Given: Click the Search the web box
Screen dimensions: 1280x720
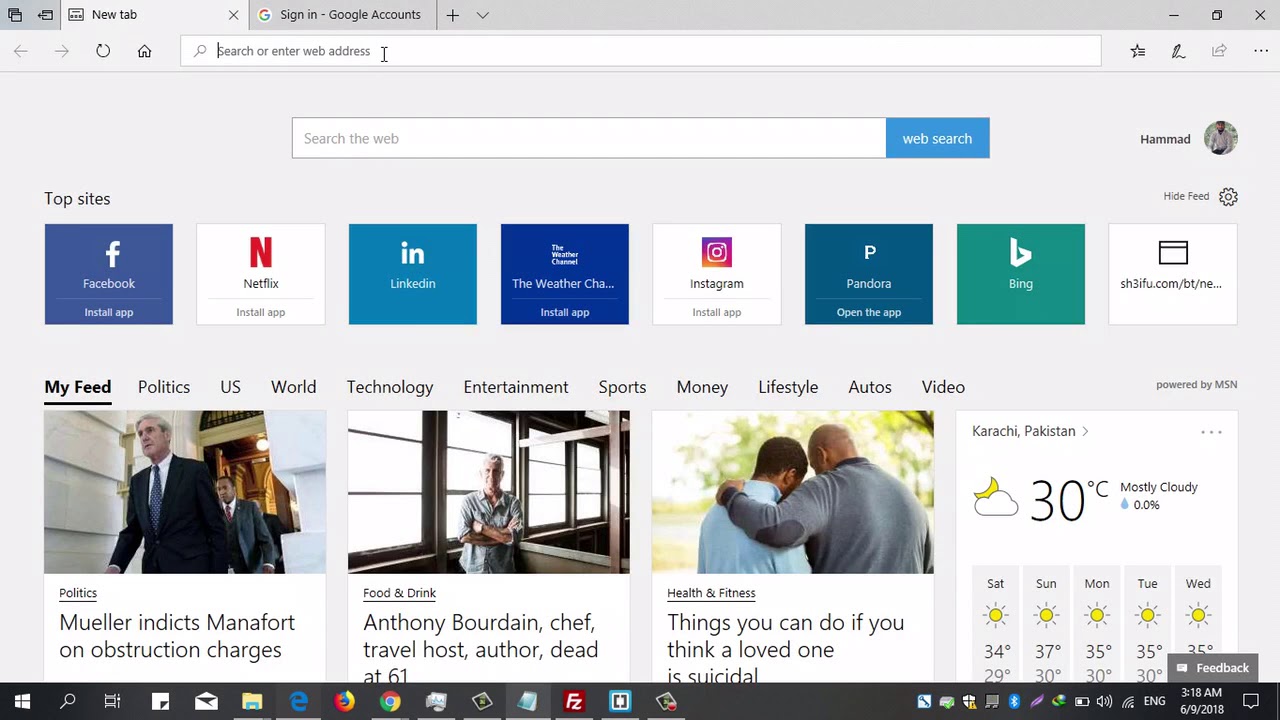Looking at the screenshot, I should 589,138.
